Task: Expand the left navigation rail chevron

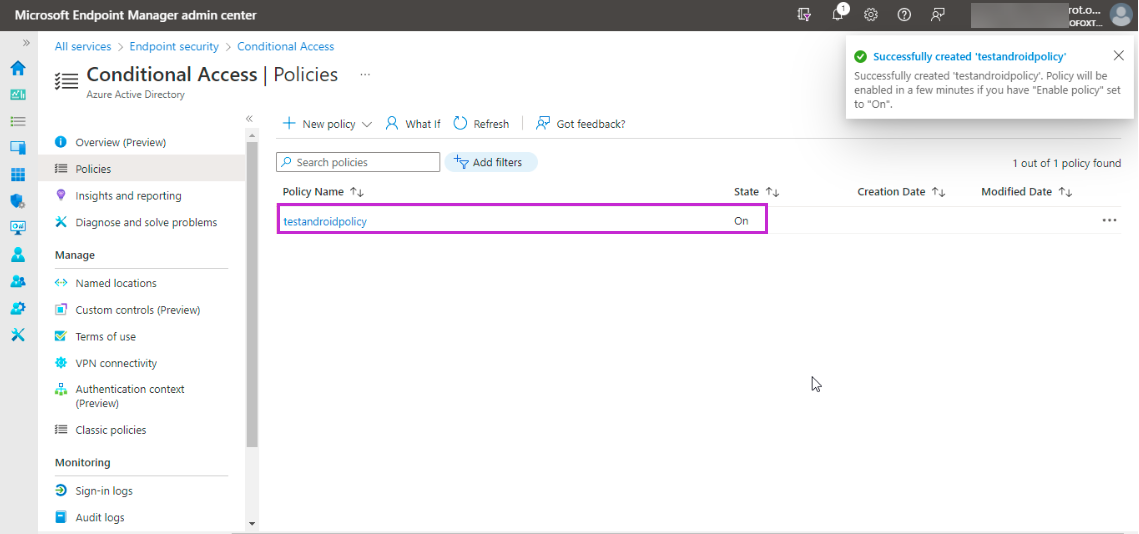Action: click(26, 43)
